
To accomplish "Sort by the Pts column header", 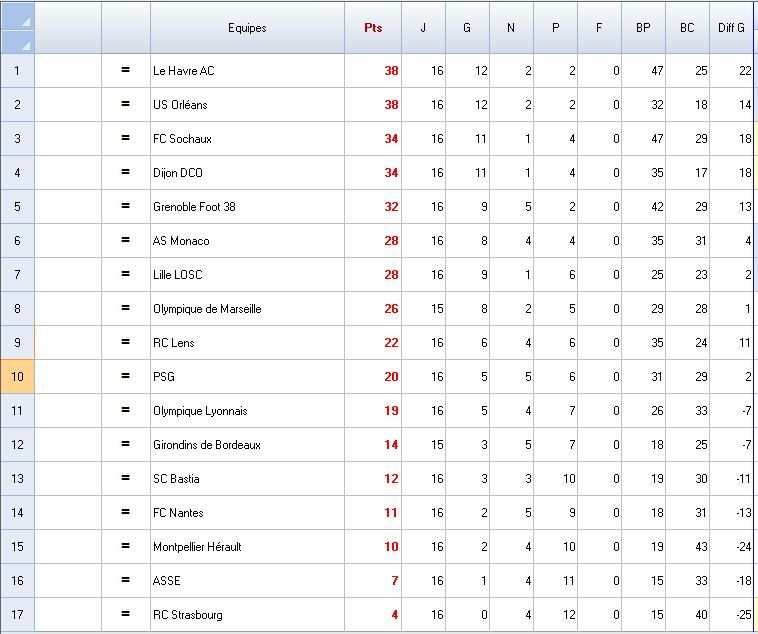I will point(373,28).
